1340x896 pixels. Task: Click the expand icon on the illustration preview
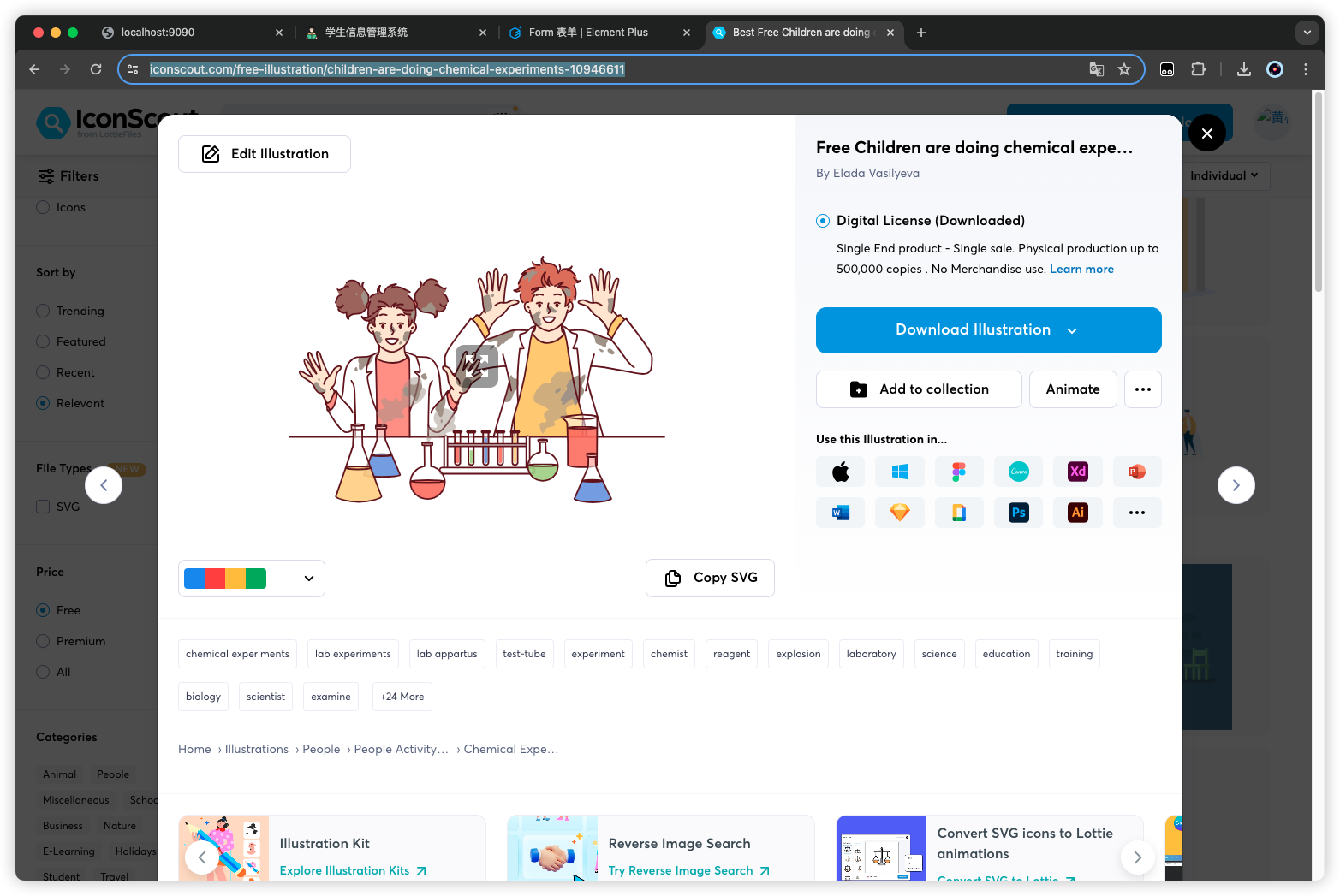[x=477, y=366]
